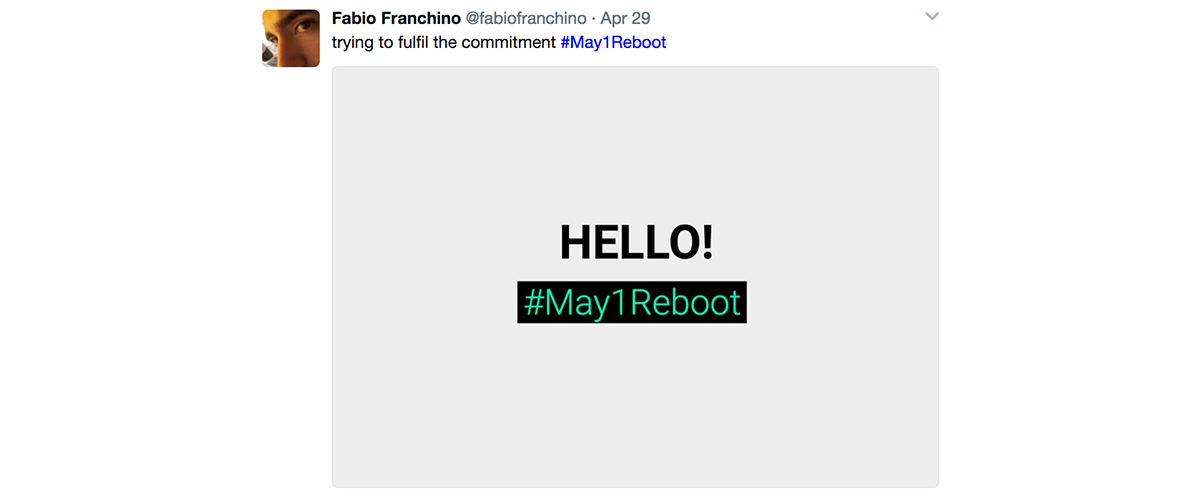Click the bold HELLO! heading in the image
The image size is (1200, 494).
pos(636,242)
